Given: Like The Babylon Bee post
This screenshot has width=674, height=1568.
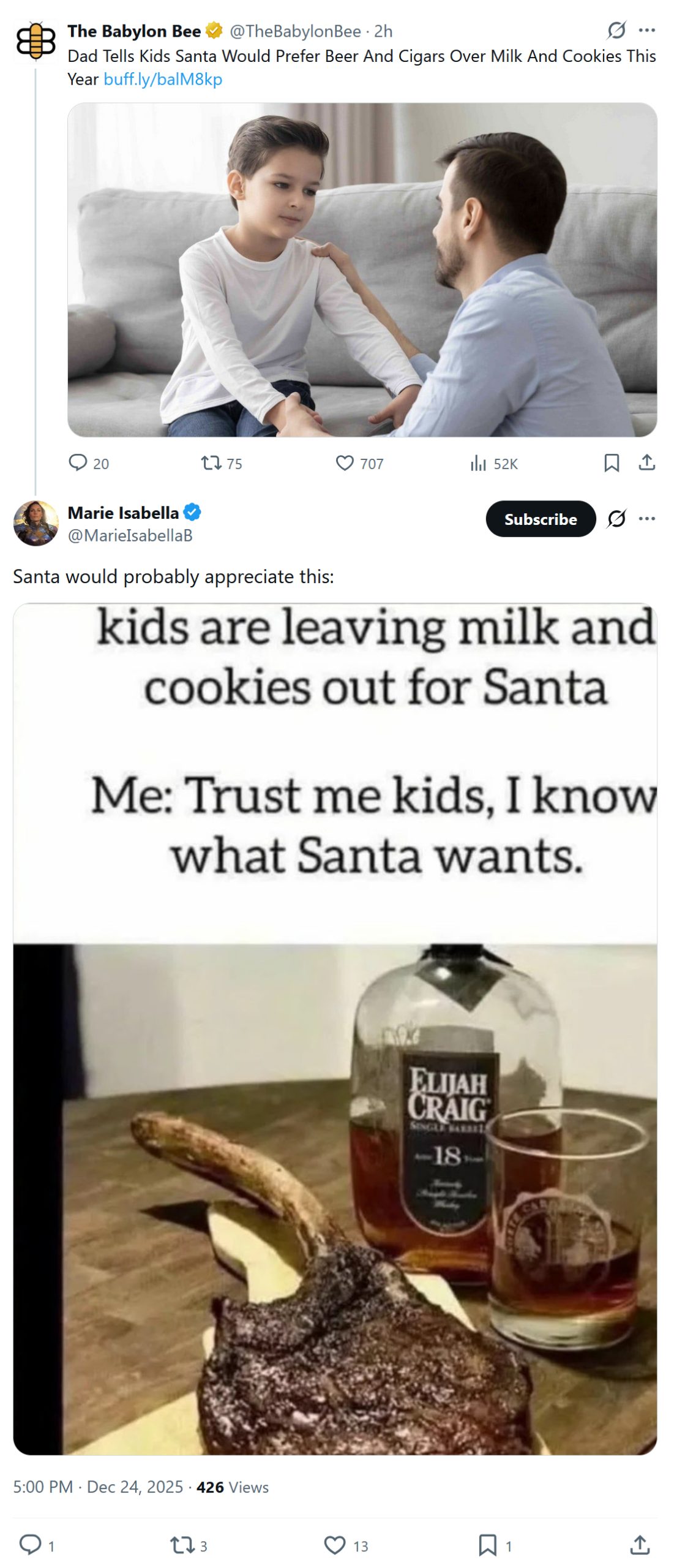Looking at the screenshot, I should coord(345,462).
